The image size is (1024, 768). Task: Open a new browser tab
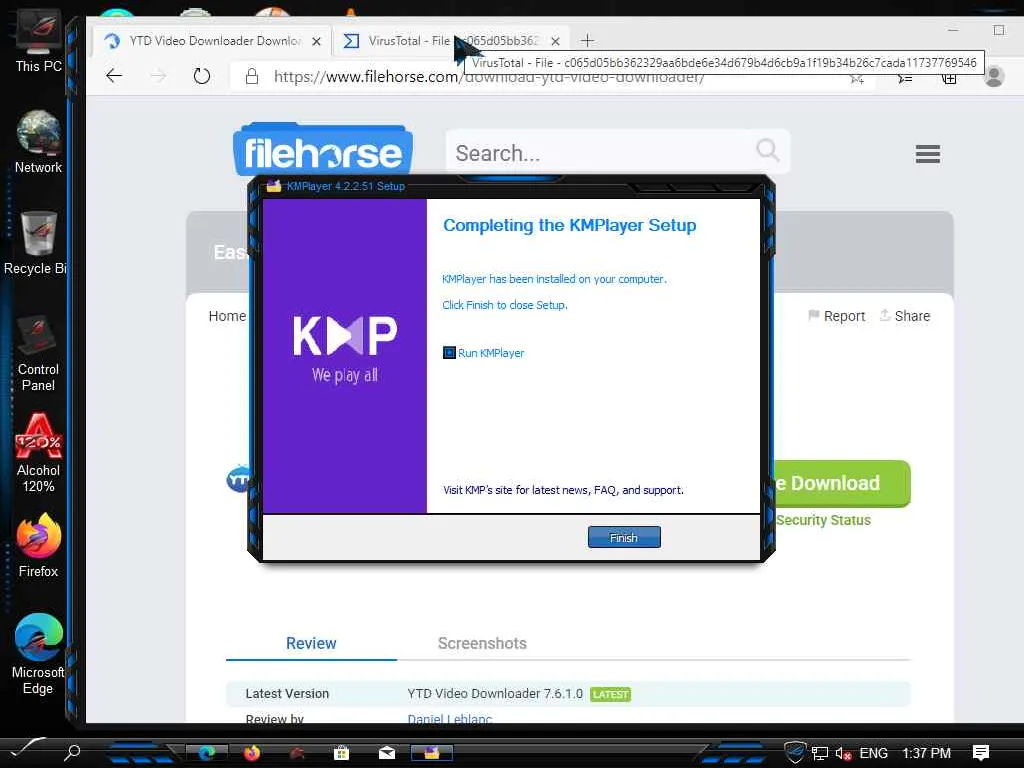587,41
